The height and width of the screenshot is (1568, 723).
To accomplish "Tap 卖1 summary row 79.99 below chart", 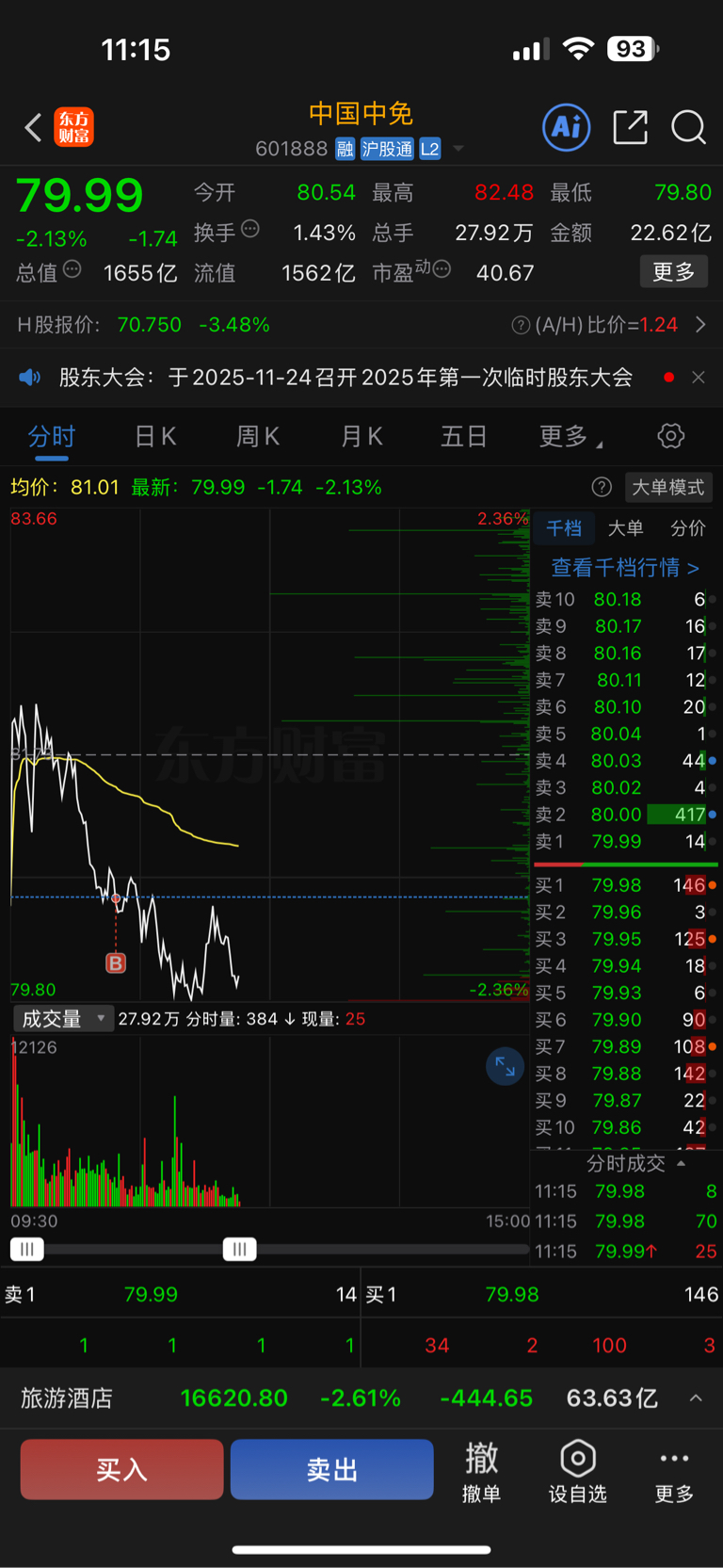I will coord(181,1295).
